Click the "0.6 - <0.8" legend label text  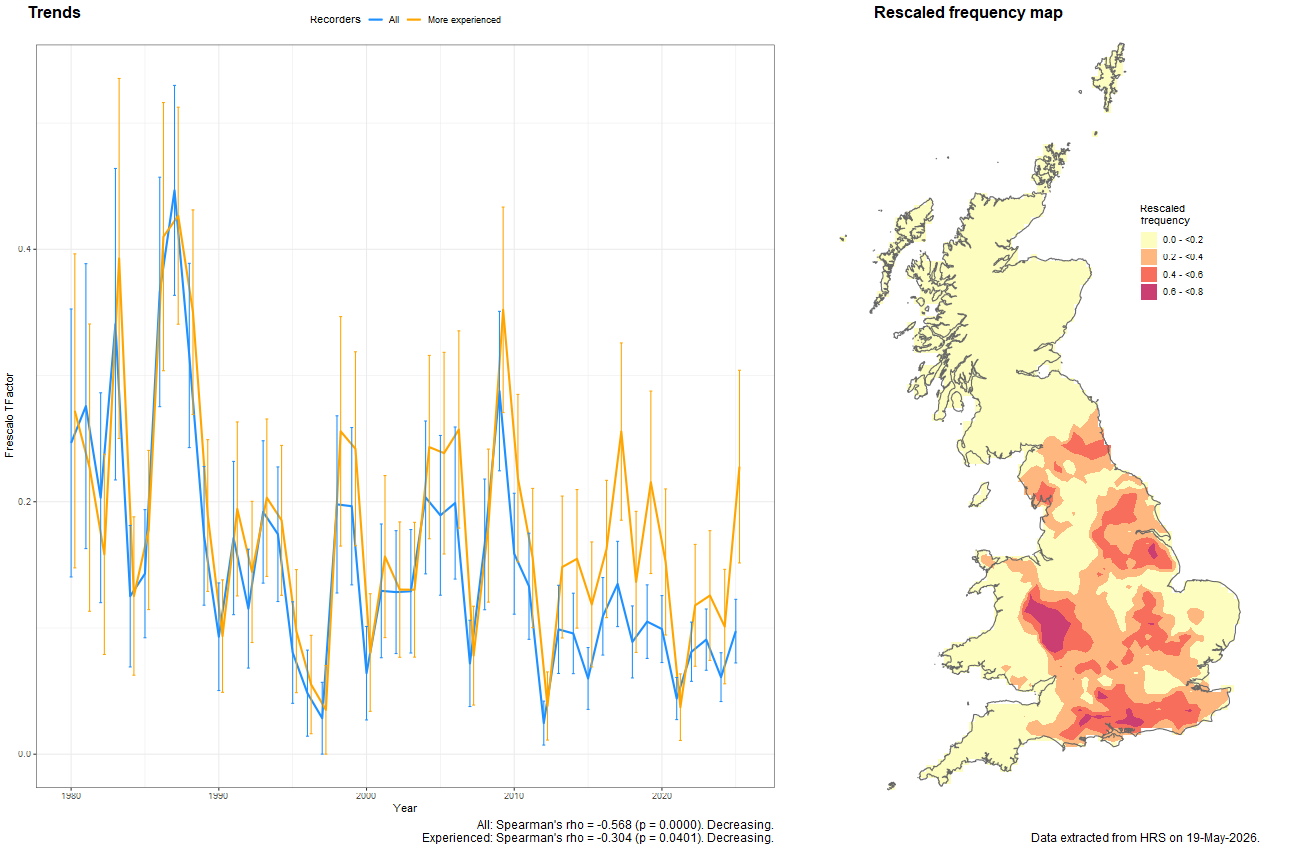coord(1183,292)
